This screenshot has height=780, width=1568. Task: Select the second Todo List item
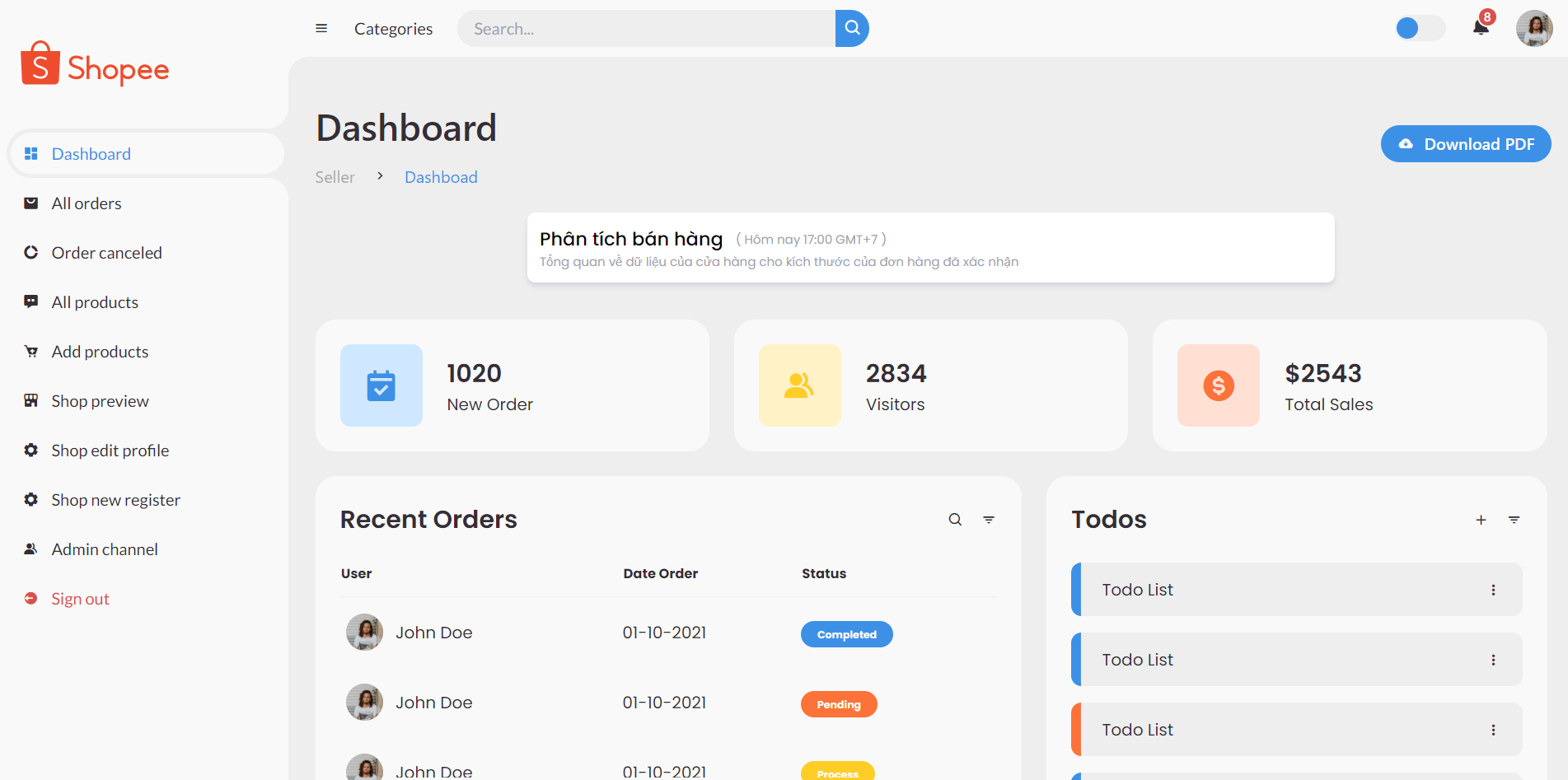1297,660
